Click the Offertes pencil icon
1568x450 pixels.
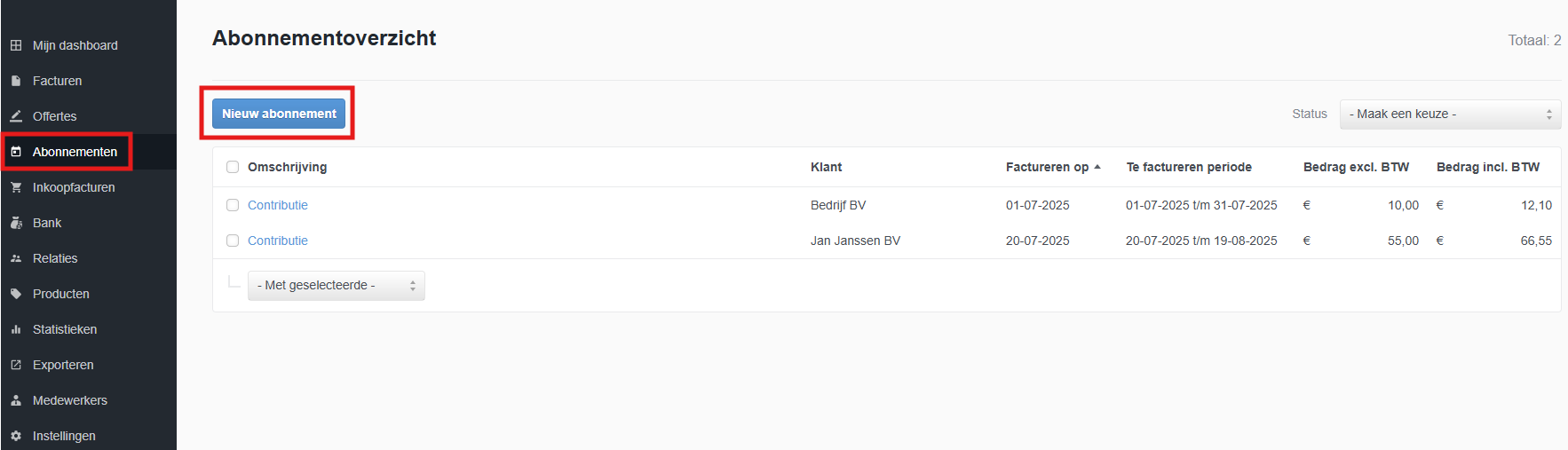pos(16,116)
